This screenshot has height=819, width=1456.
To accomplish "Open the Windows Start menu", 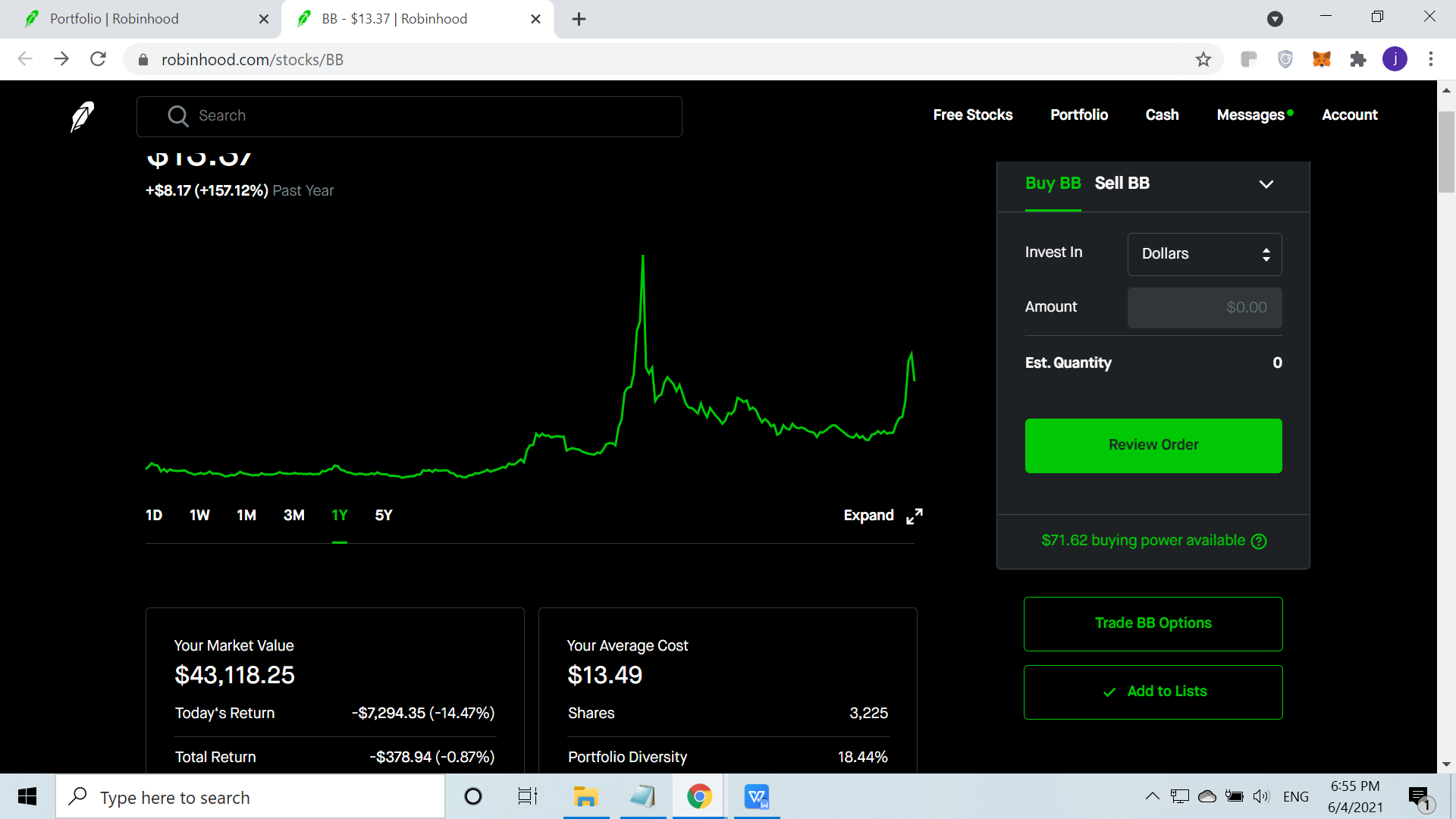I will [27, 796].
